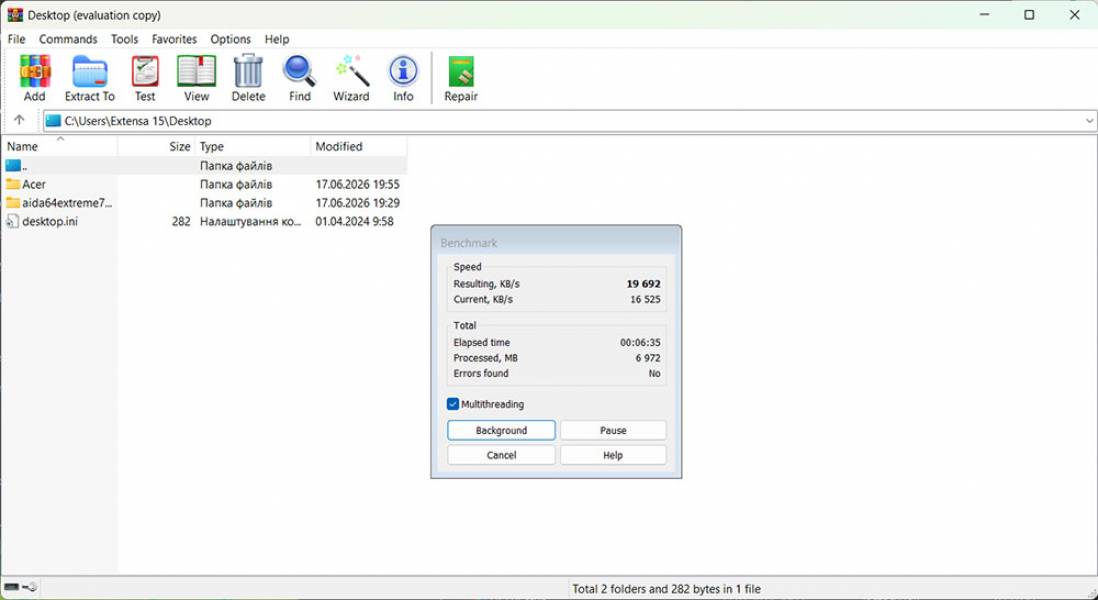Select the desktop.ini file name

50,221
